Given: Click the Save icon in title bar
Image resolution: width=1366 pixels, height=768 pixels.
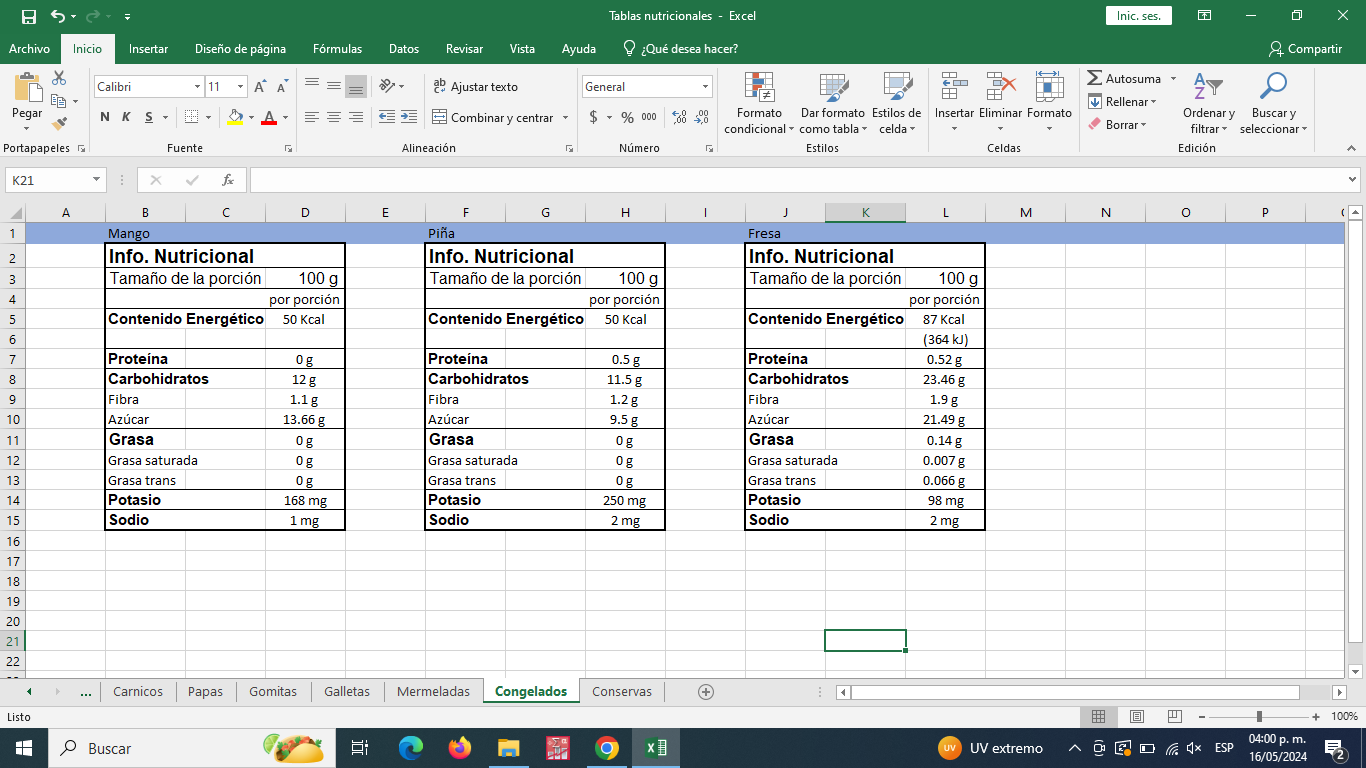Looking at the screenshot, I should coord(28,16).
